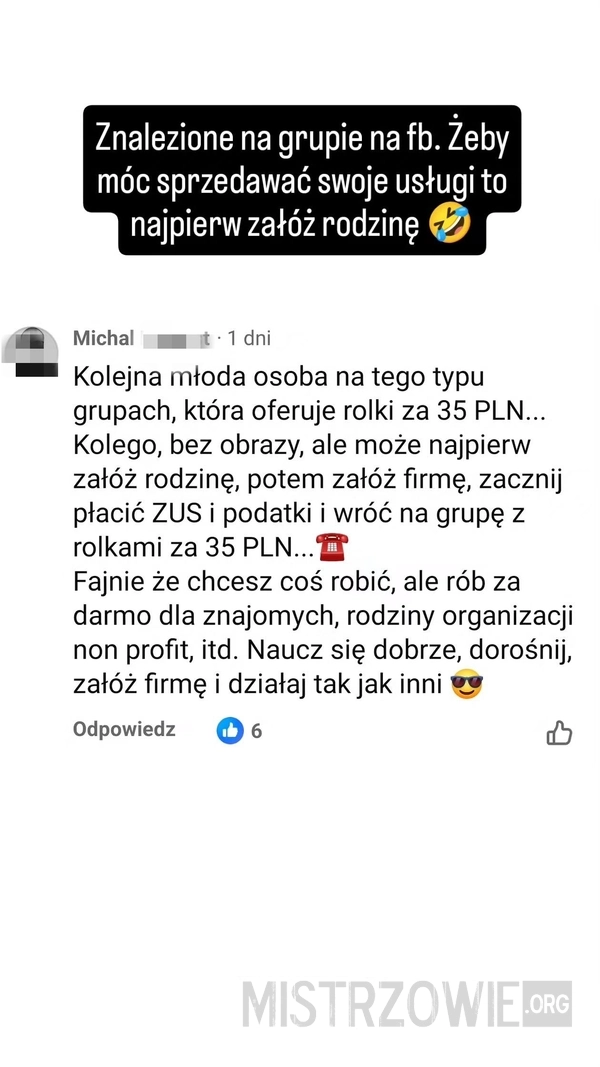This screenshot has width=600, height=1067.
Task: Click the Odpowiedz reply link
Action: [124, 729]
